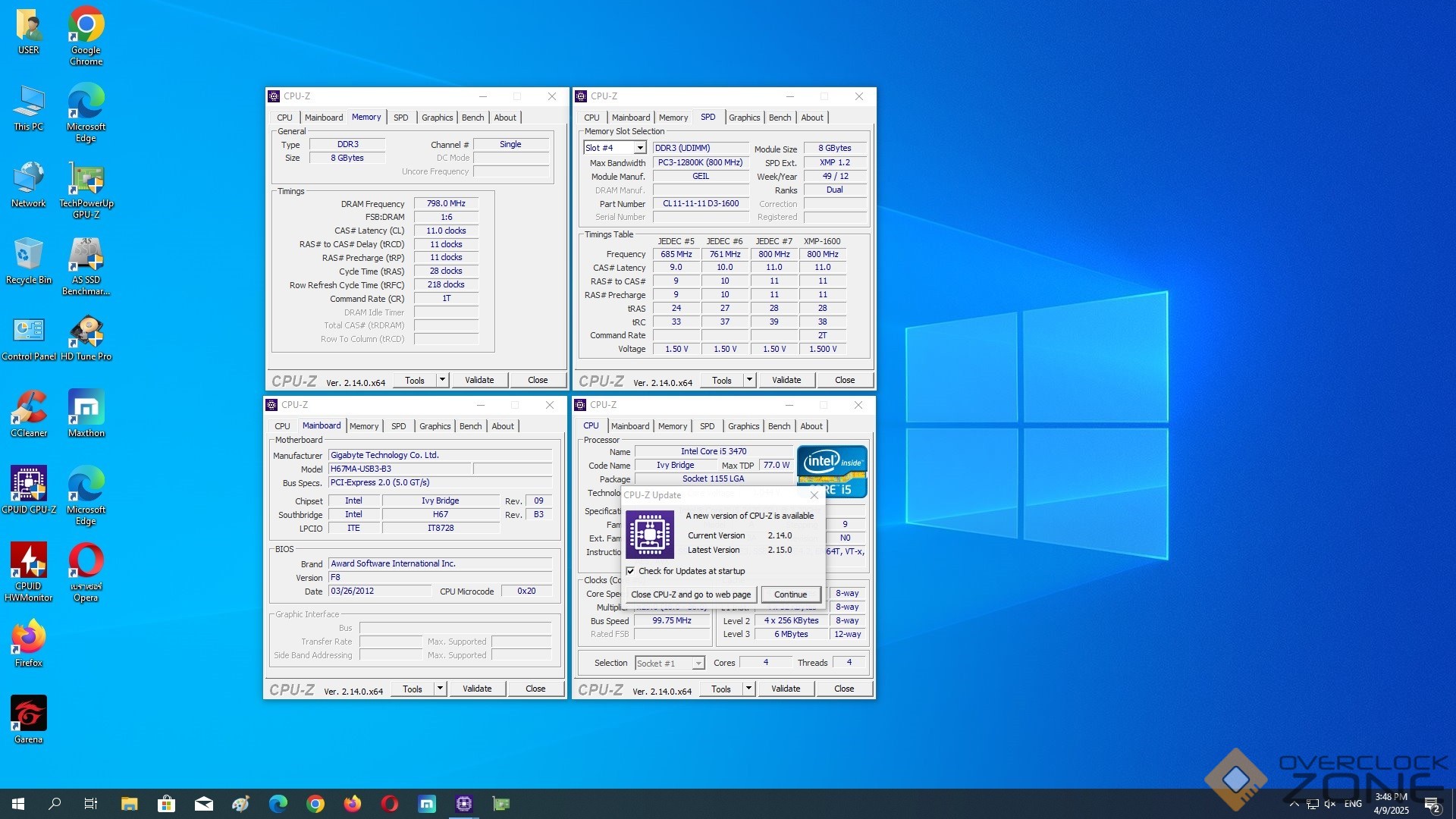
Task: Click the DRAM Frequency 798.0 MHz field
Action: pyautogui.click(x=446, y=203)
